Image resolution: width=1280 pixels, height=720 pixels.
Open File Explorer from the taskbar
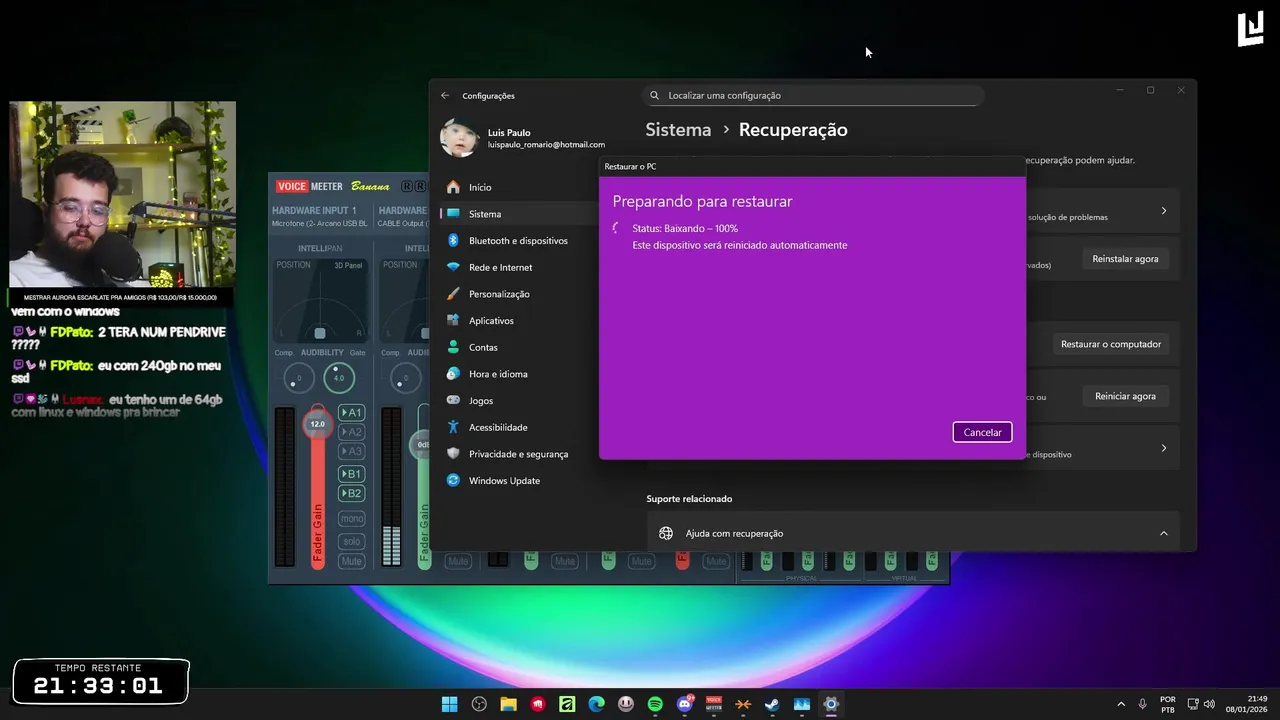tap(508, 704)
